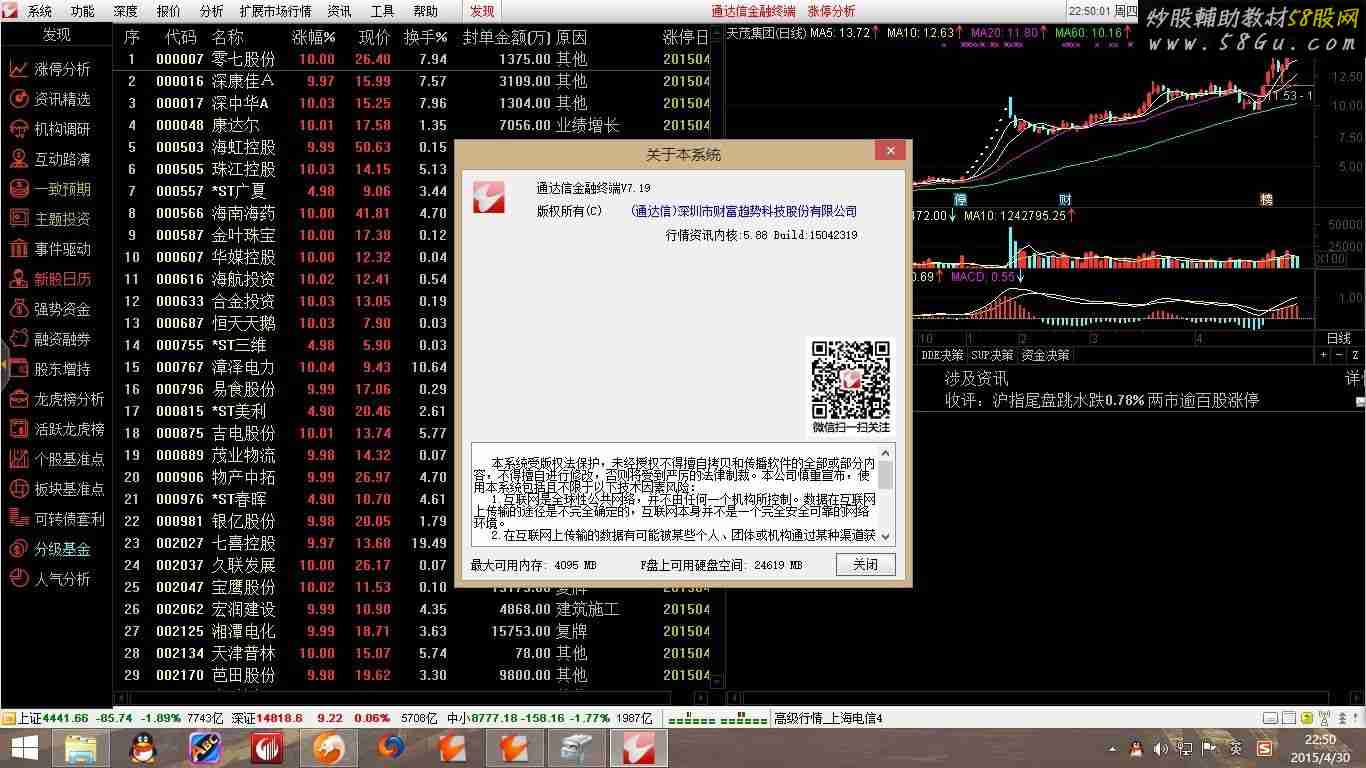Click the volume icon in system tray
The image size is (1366, 768).
point(1160,748)
